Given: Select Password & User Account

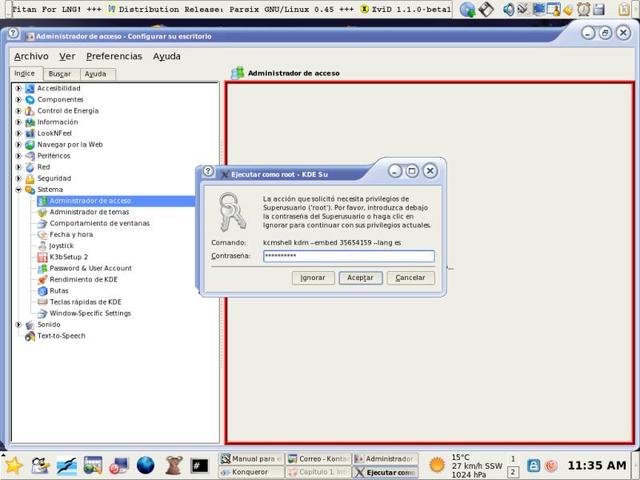Looking at the screenshot, I should [x=91, y=268].
